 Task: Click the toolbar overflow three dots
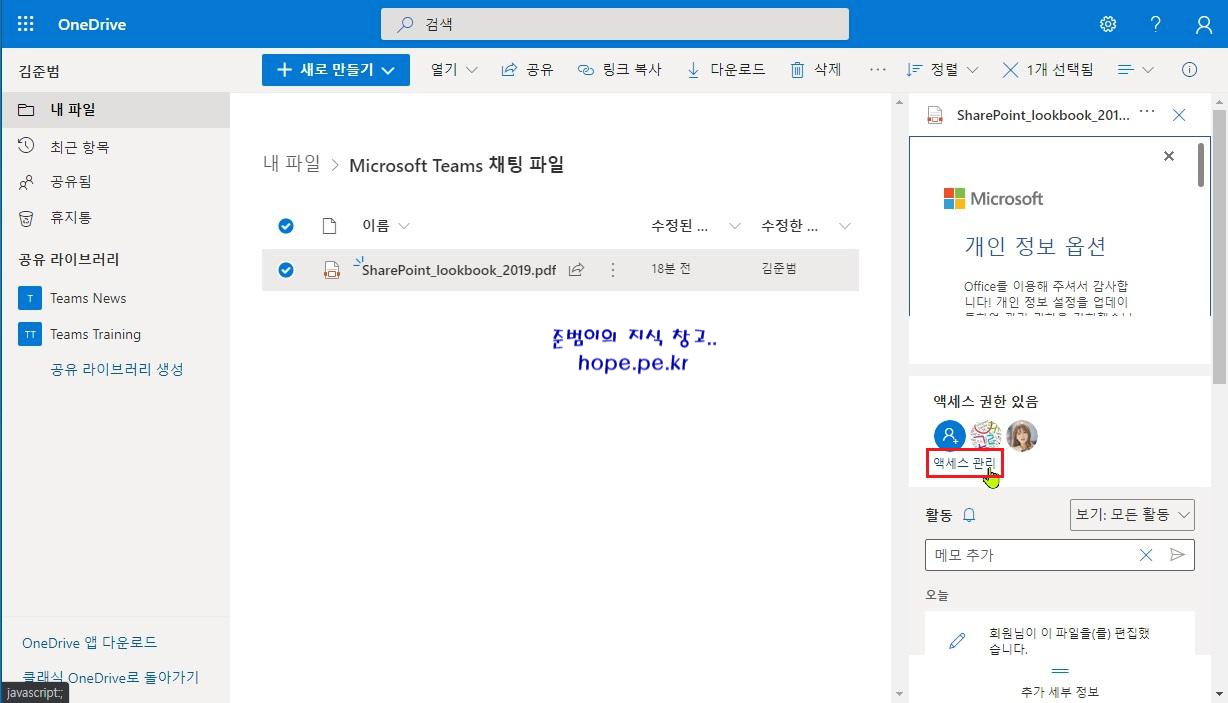click(x=878, y=70)
